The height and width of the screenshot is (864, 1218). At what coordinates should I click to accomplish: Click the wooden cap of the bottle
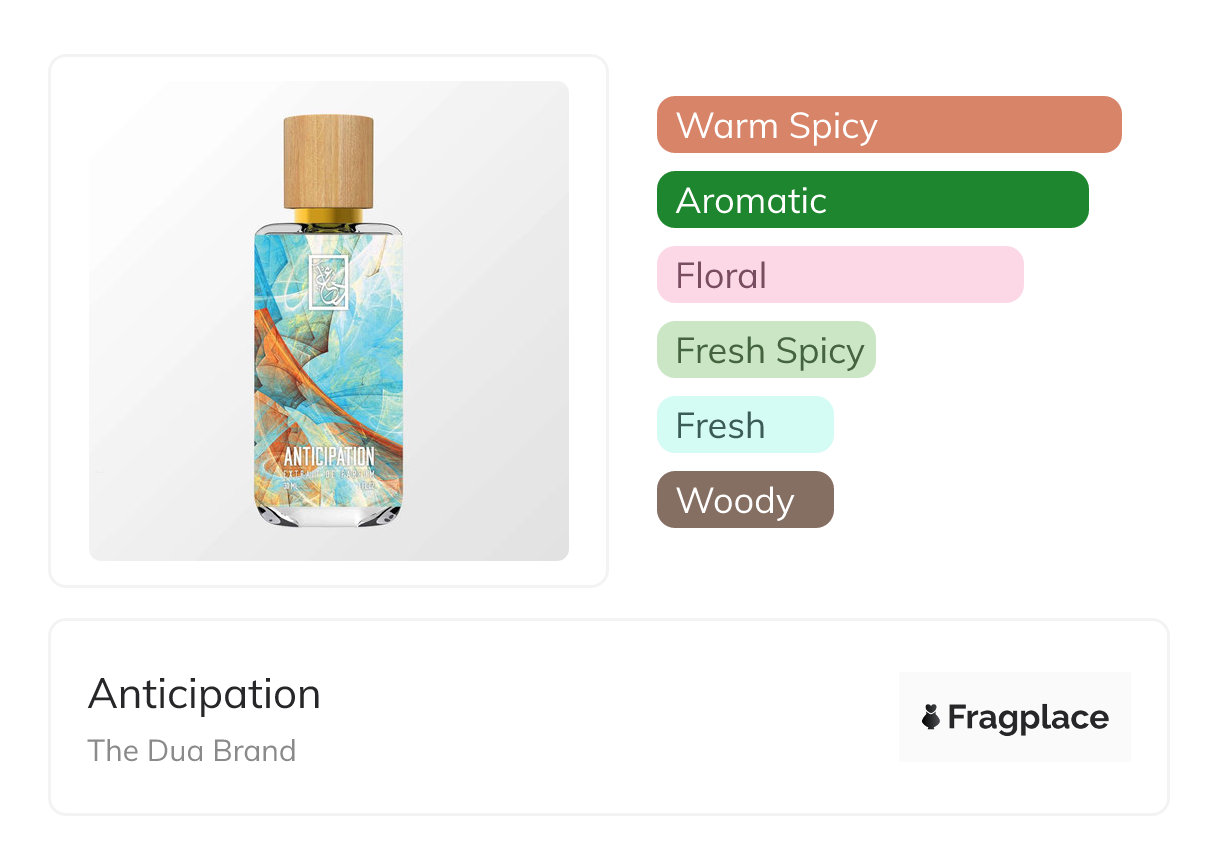tap(328, 160)
